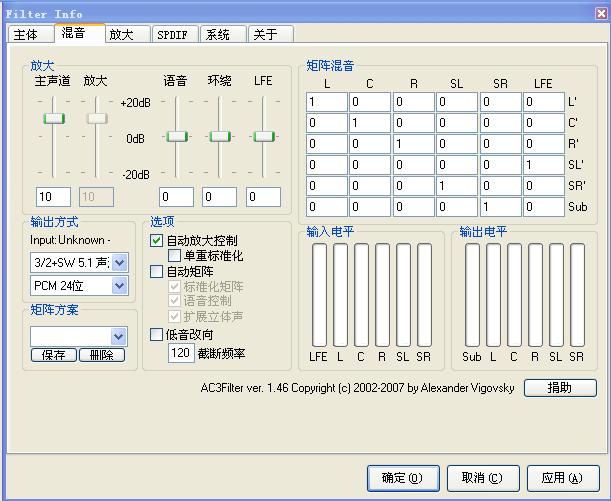
Task: Click the LFE gain value field
Action: [x=263, y=197]
